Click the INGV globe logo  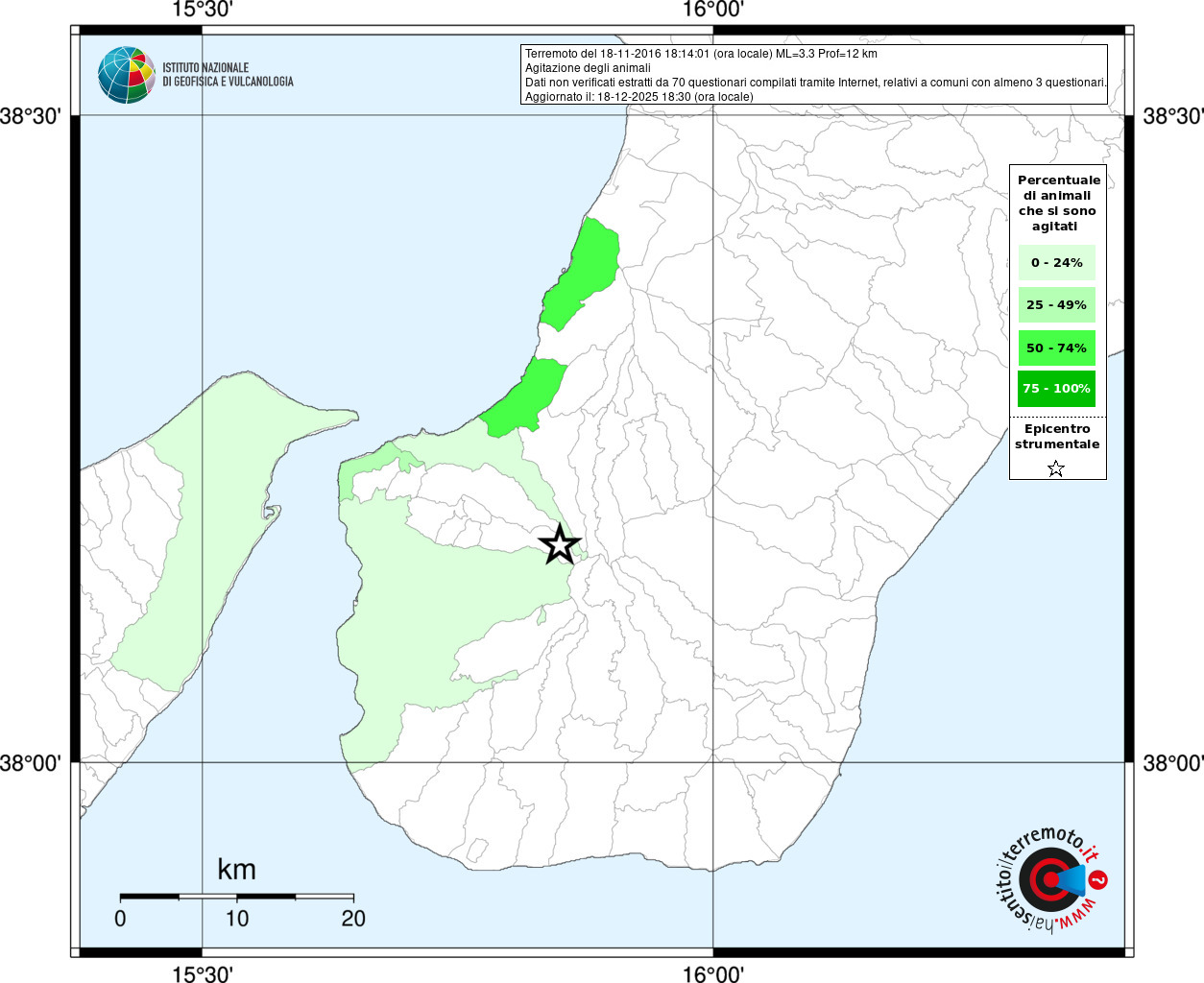pyautogui.click(x=127, y=75)
